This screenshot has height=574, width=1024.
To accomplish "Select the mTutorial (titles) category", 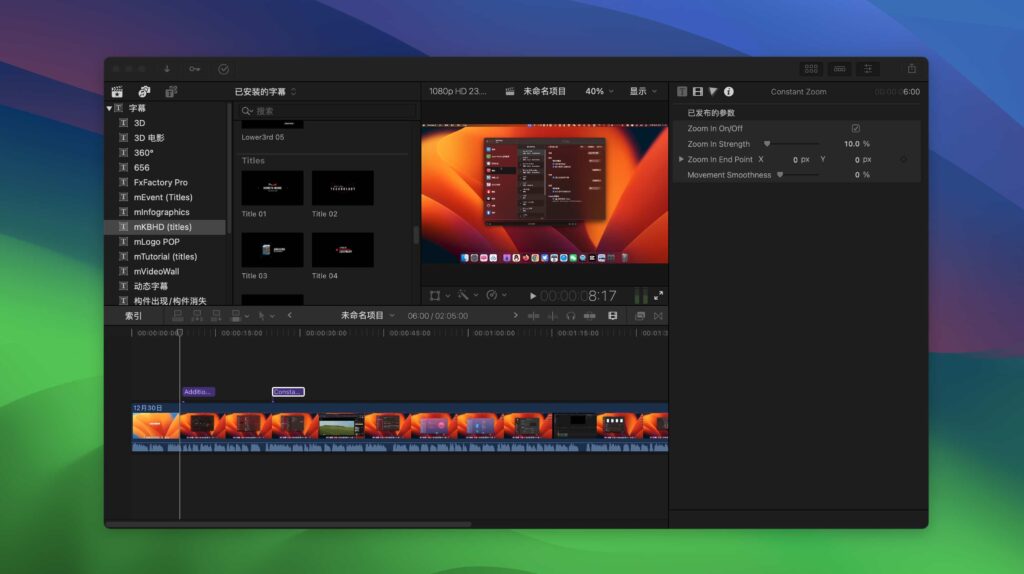I will coord(165,257).
